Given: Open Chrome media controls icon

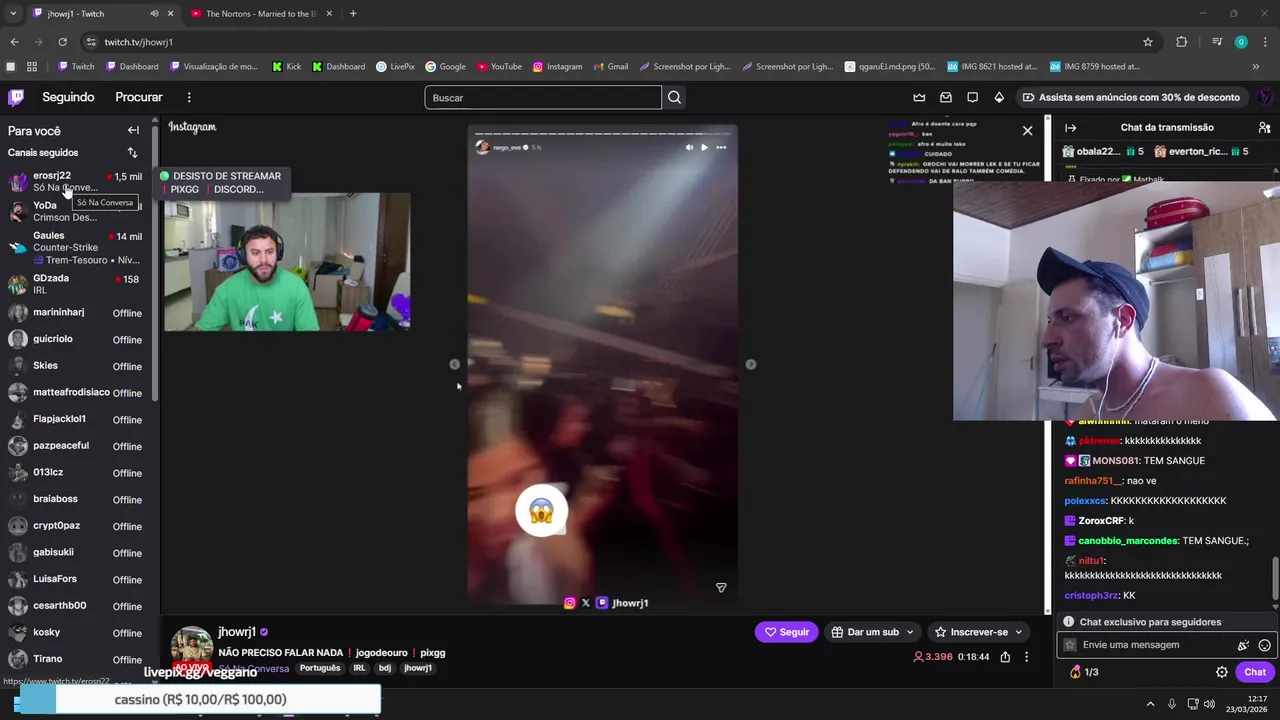Looking at the screenshot, I should pos(1216,42).
